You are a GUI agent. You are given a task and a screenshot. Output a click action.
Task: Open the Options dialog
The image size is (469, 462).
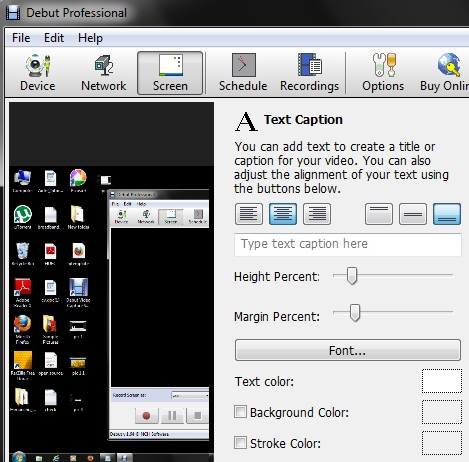[383, 73]
